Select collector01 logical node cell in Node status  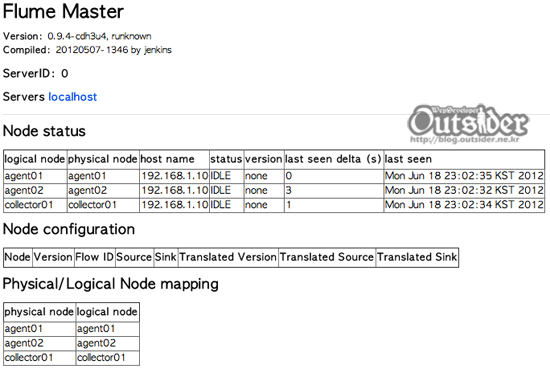click(35, 205)
